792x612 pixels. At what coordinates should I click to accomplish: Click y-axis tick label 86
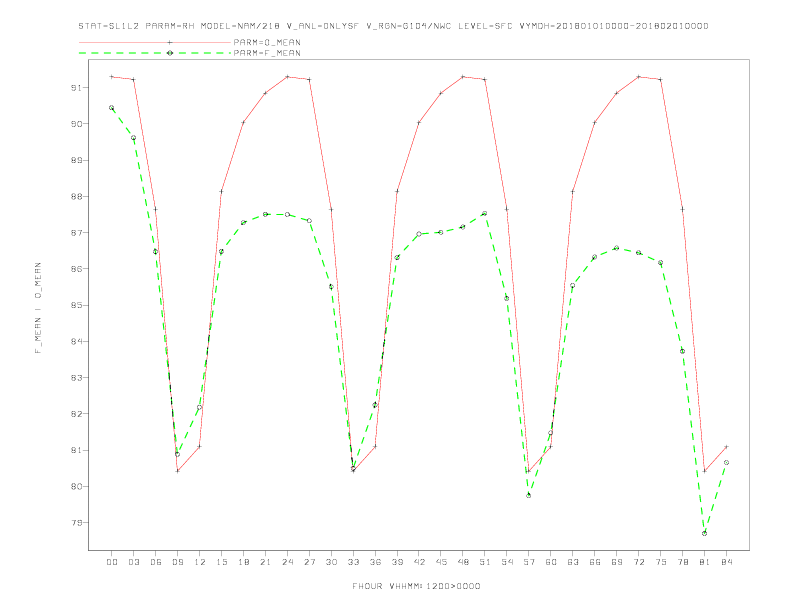76,269
